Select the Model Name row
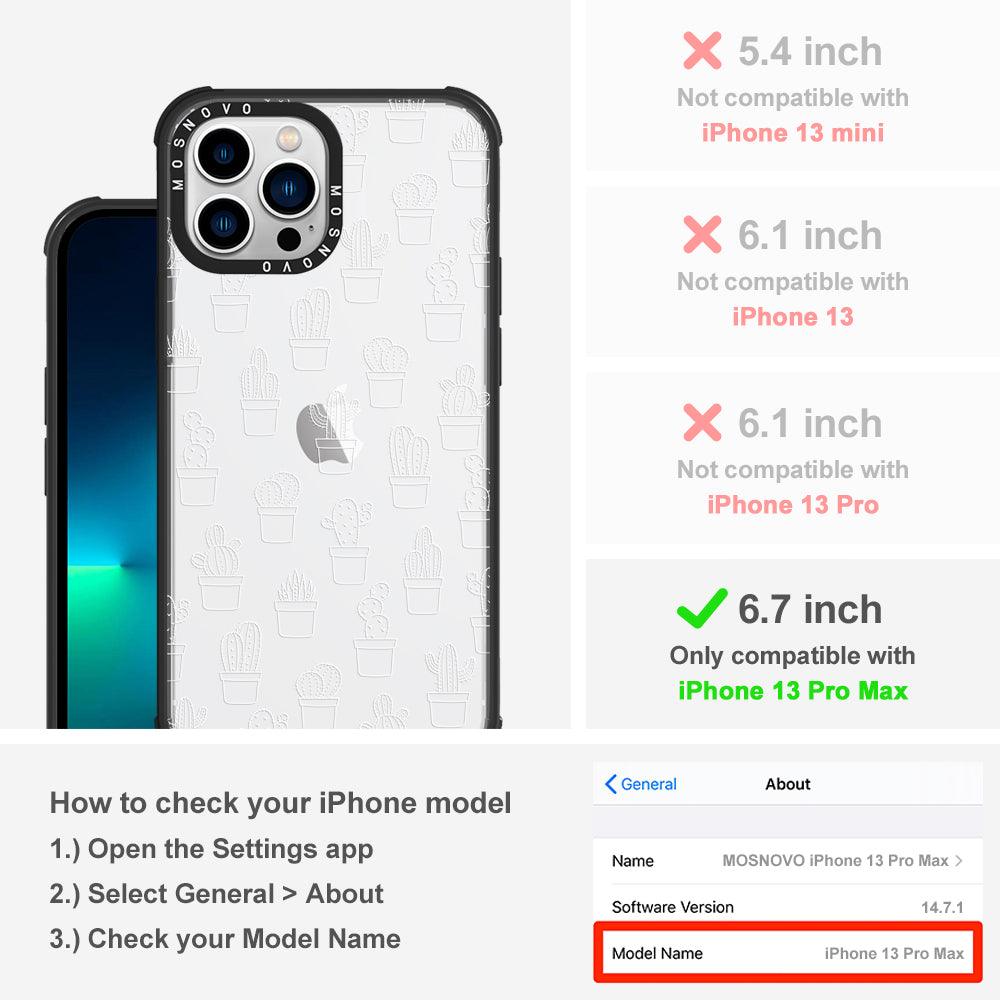 pos(788,953)
